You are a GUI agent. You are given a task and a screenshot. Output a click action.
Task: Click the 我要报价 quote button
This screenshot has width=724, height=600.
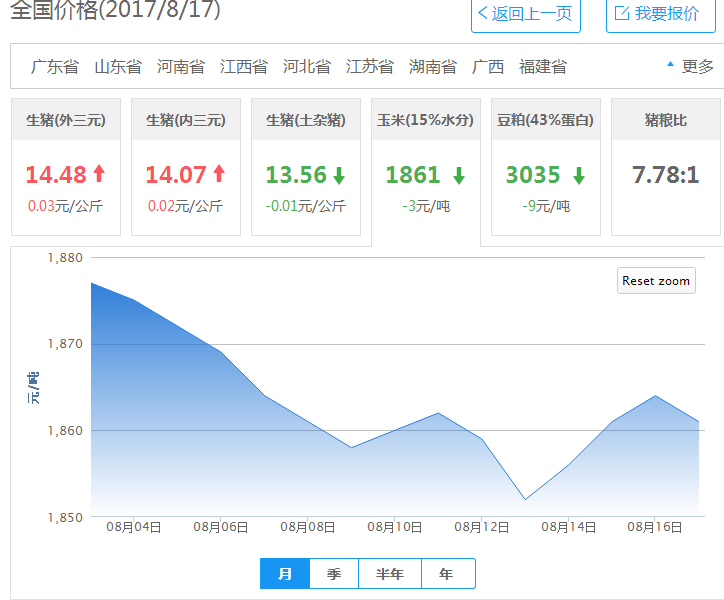click(660, 14)
